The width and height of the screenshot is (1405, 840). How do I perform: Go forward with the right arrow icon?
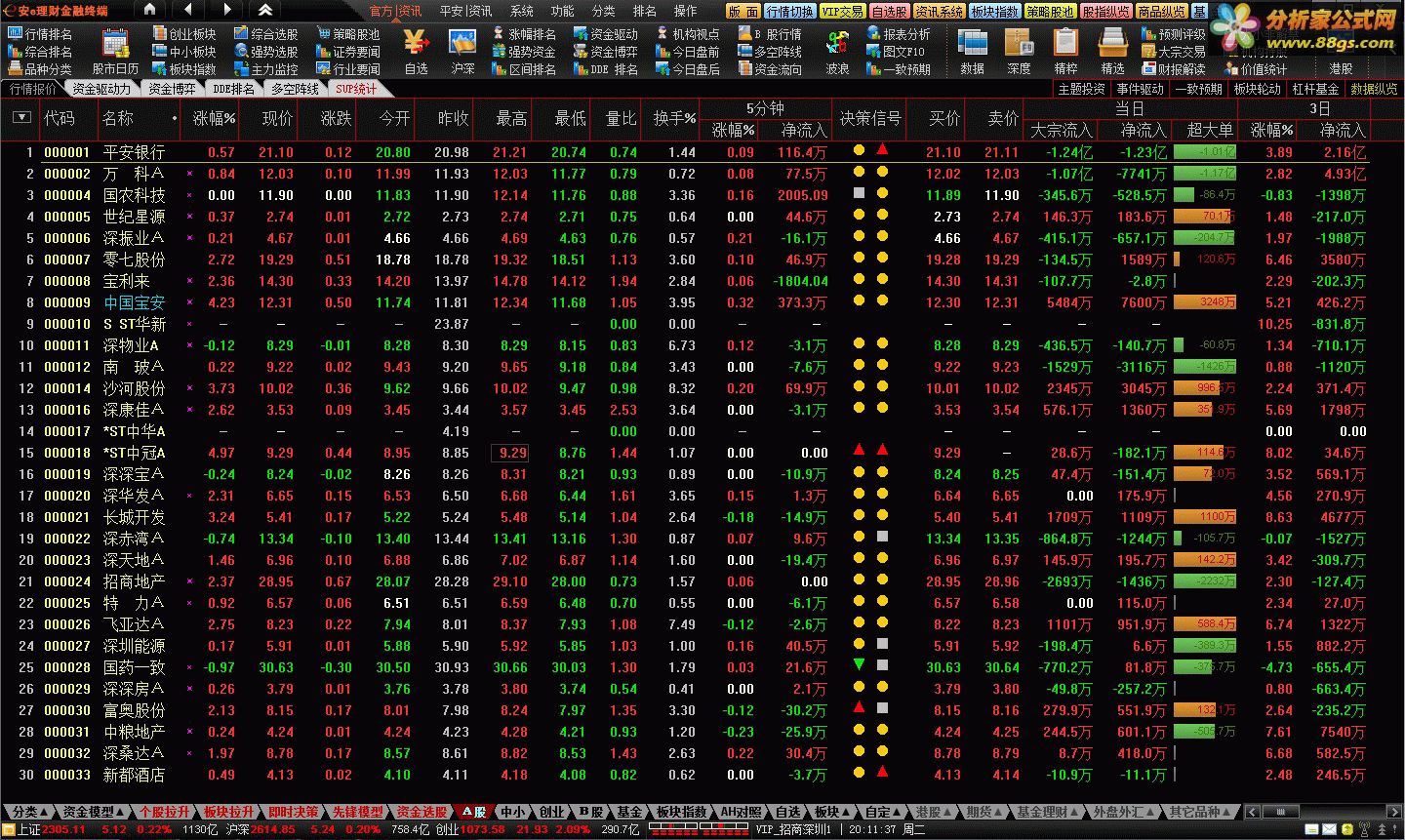tap(227, 10)
